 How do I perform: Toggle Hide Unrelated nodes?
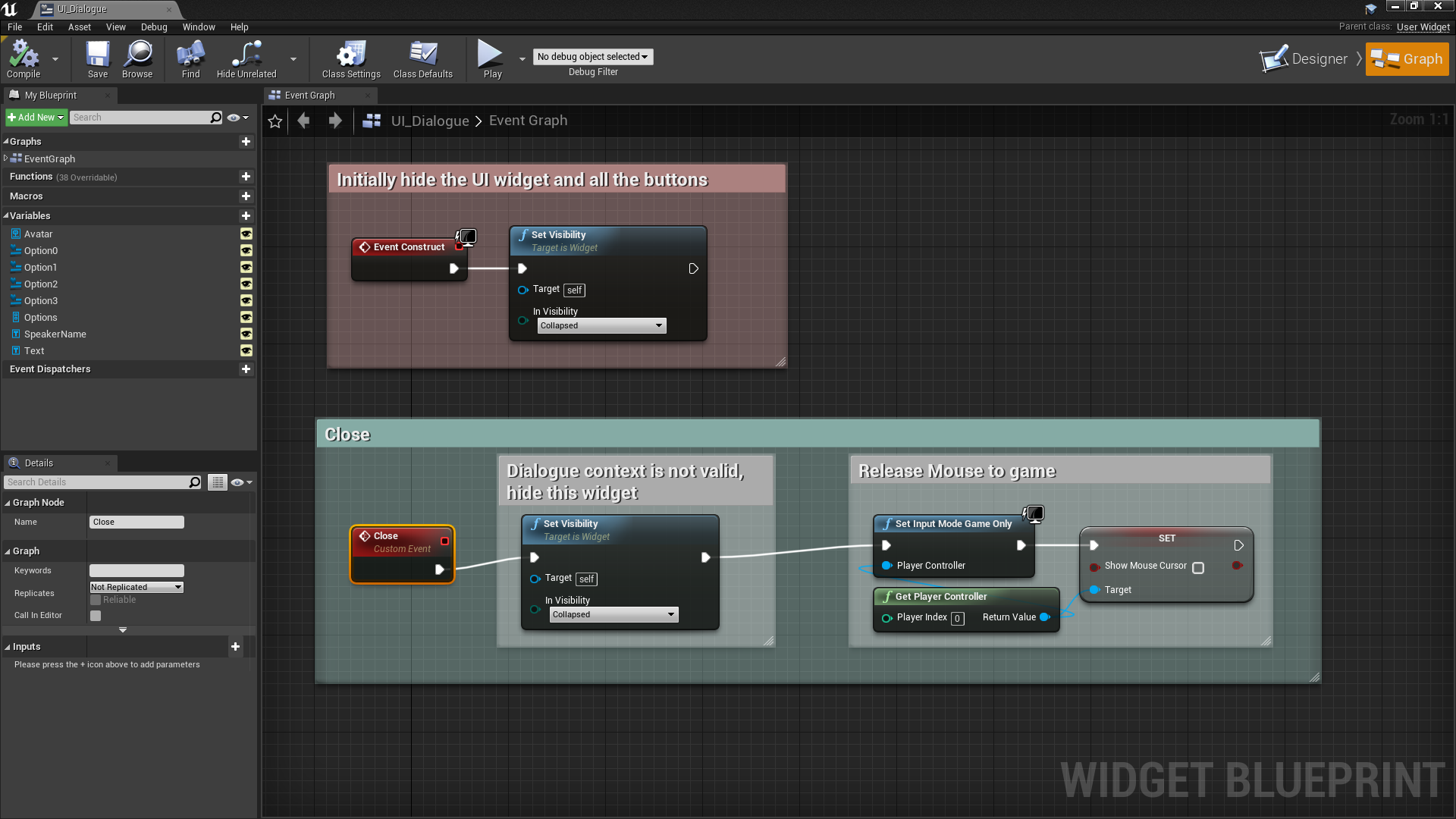(246, 59)
